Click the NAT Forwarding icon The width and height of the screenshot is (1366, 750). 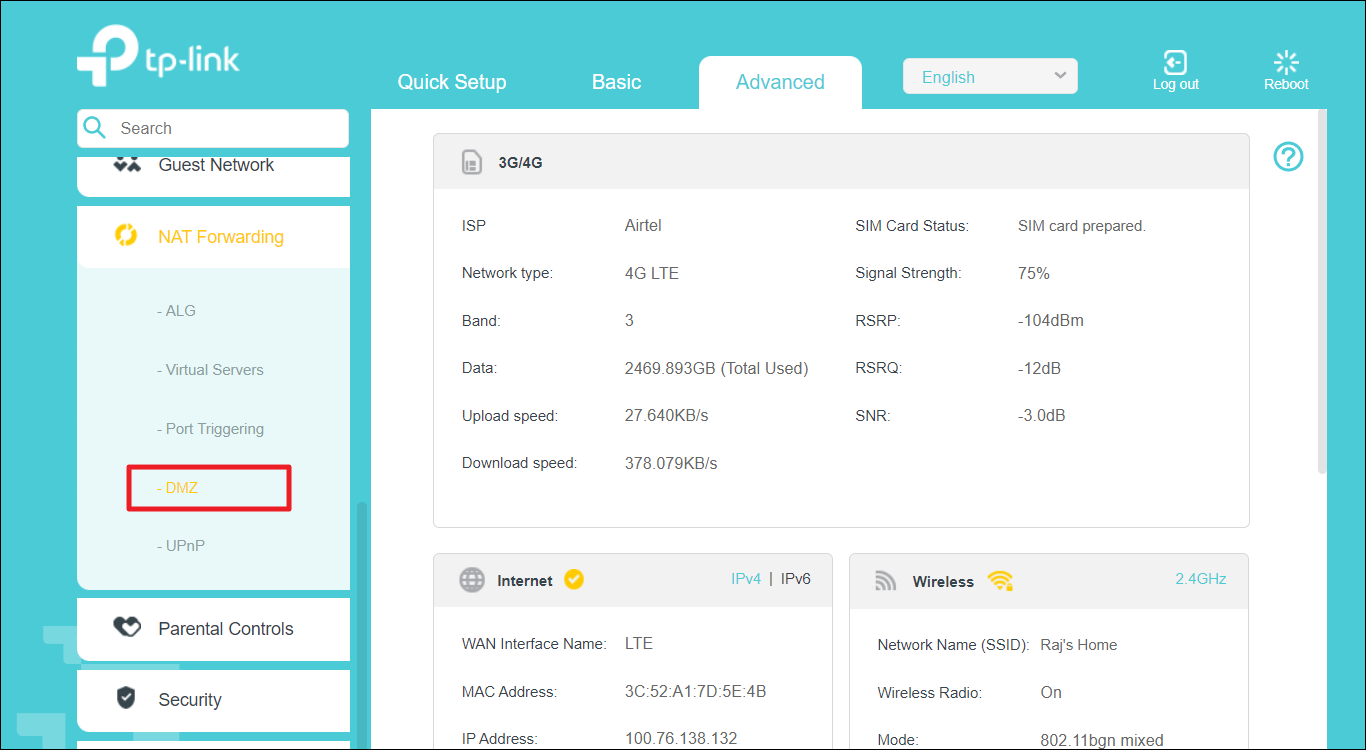(x=126, y=236)
